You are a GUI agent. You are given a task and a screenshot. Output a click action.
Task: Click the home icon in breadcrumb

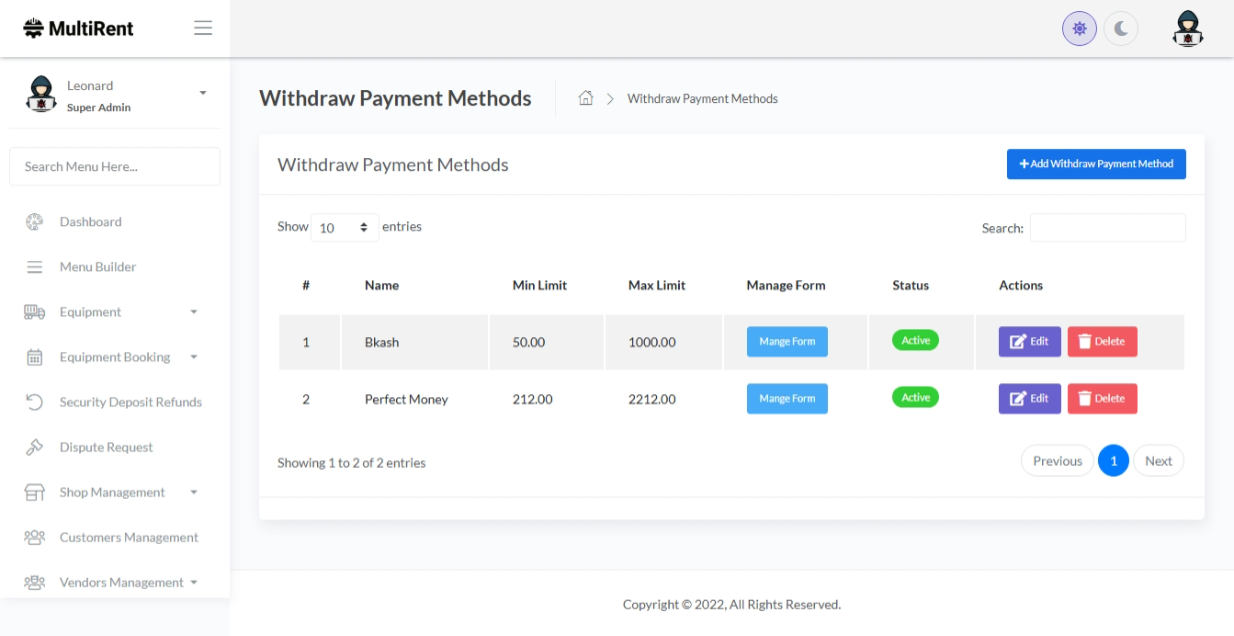pyautogui.click(x=586, y=98)
